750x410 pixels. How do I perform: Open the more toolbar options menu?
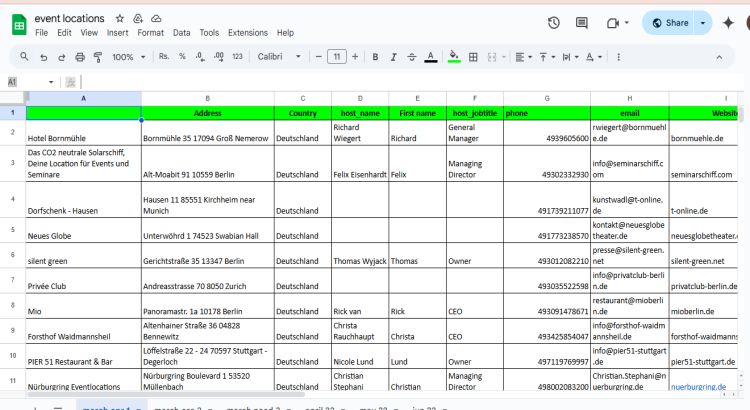point(618,57)
